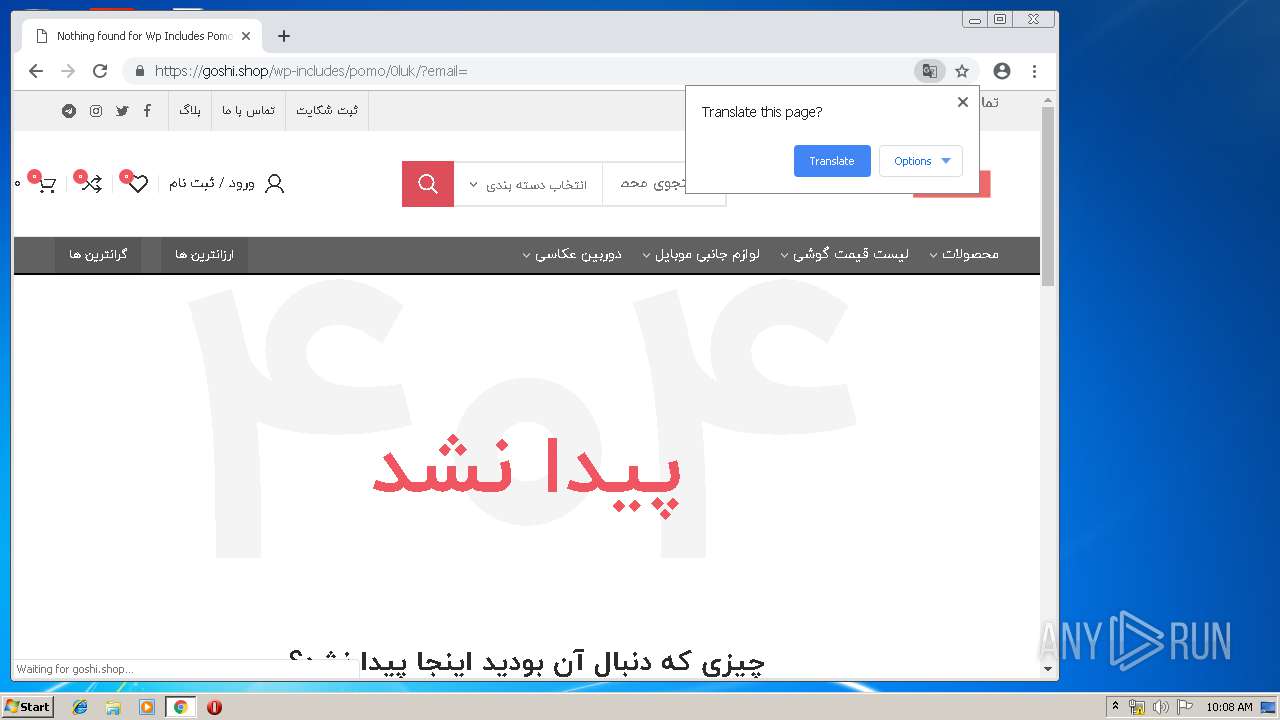Expand the دوربین عکاسی menu
The image size is (1280, 720).
(x=572, y=254)
